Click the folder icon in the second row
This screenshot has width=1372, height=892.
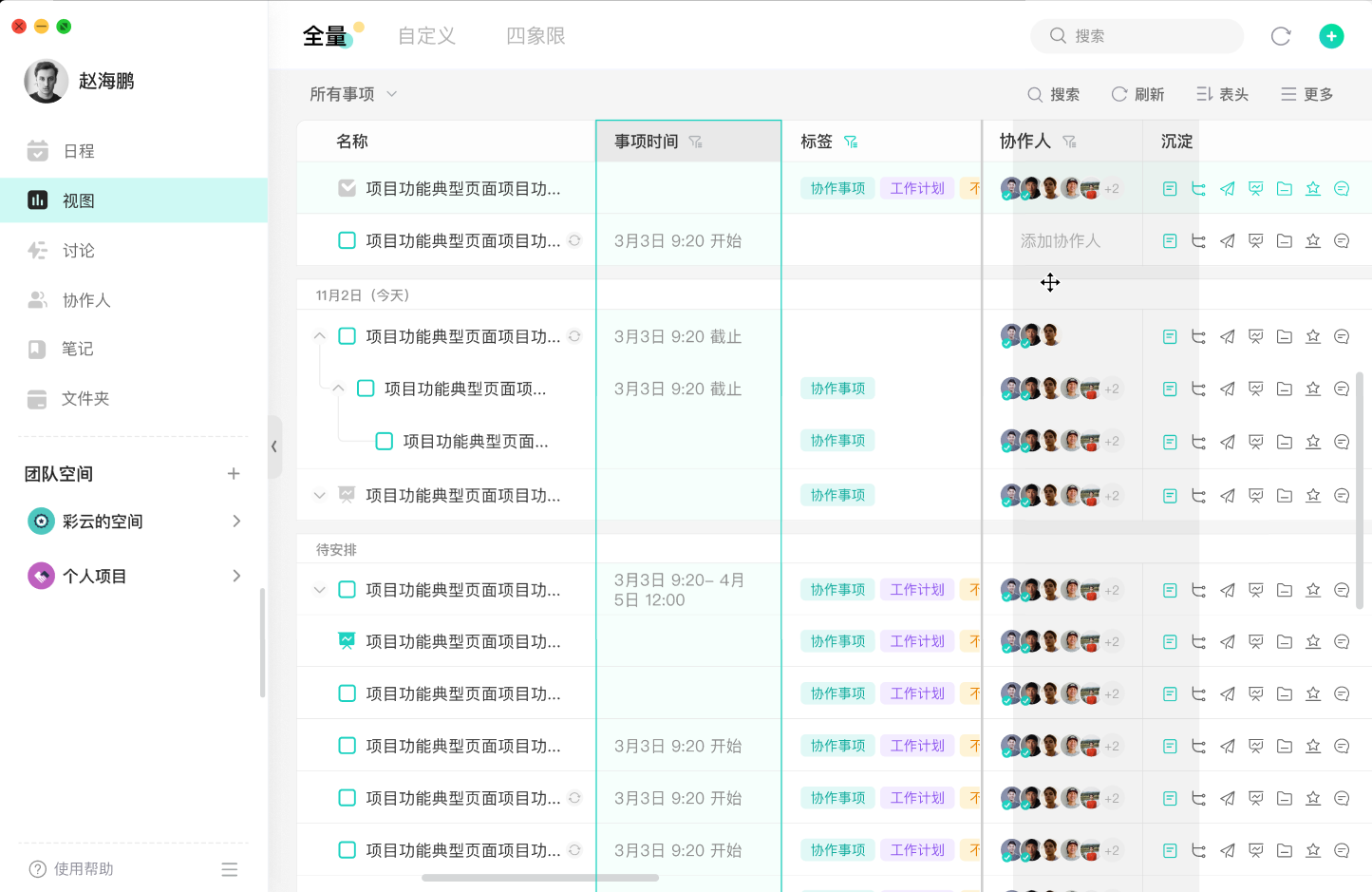pos(1284,240)
